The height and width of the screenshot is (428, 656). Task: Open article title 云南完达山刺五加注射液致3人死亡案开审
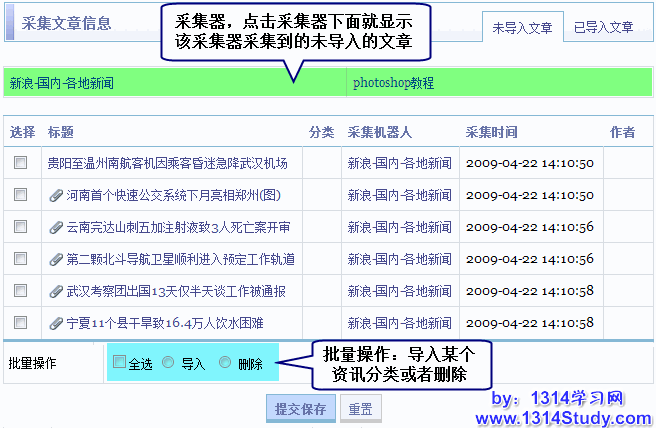(x=178, y=227)
